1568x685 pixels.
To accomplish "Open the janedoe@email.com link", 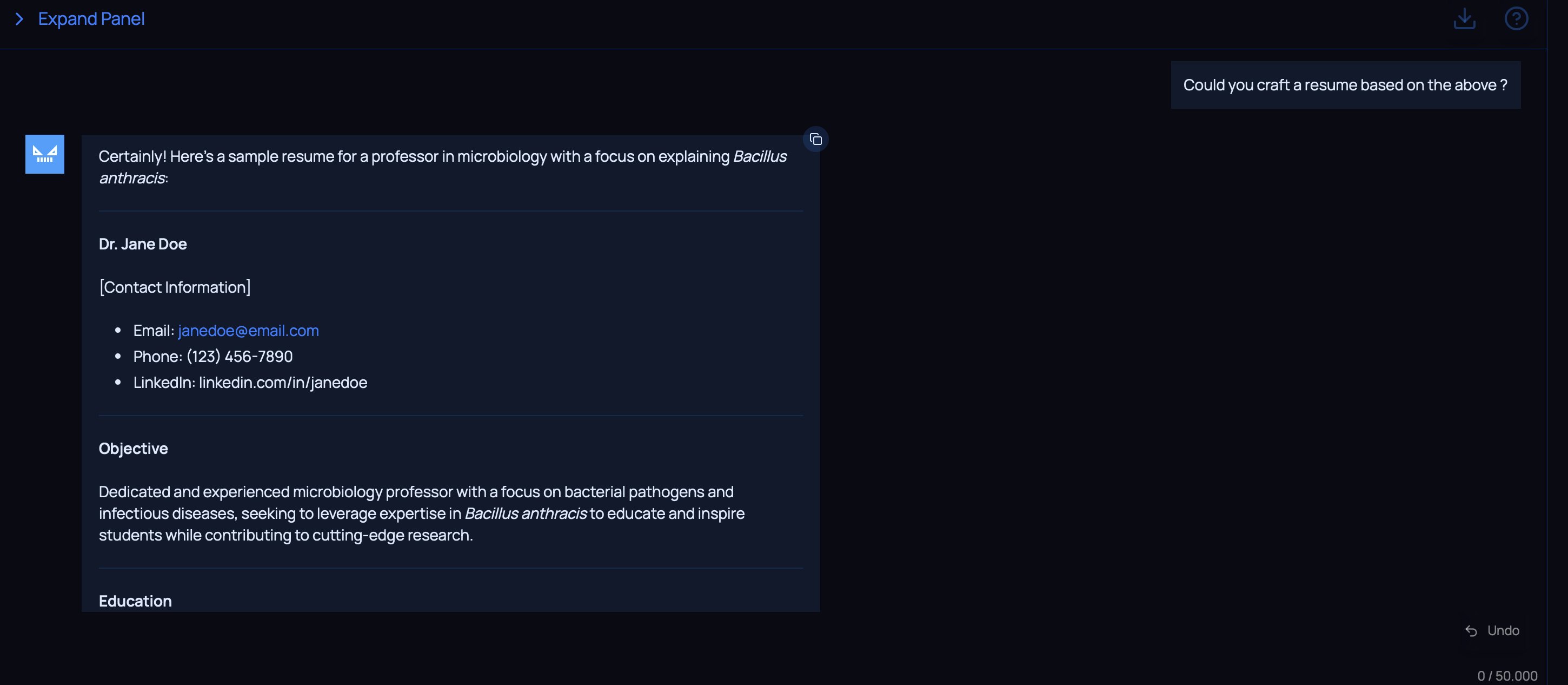I will click(x=248, y=331).
